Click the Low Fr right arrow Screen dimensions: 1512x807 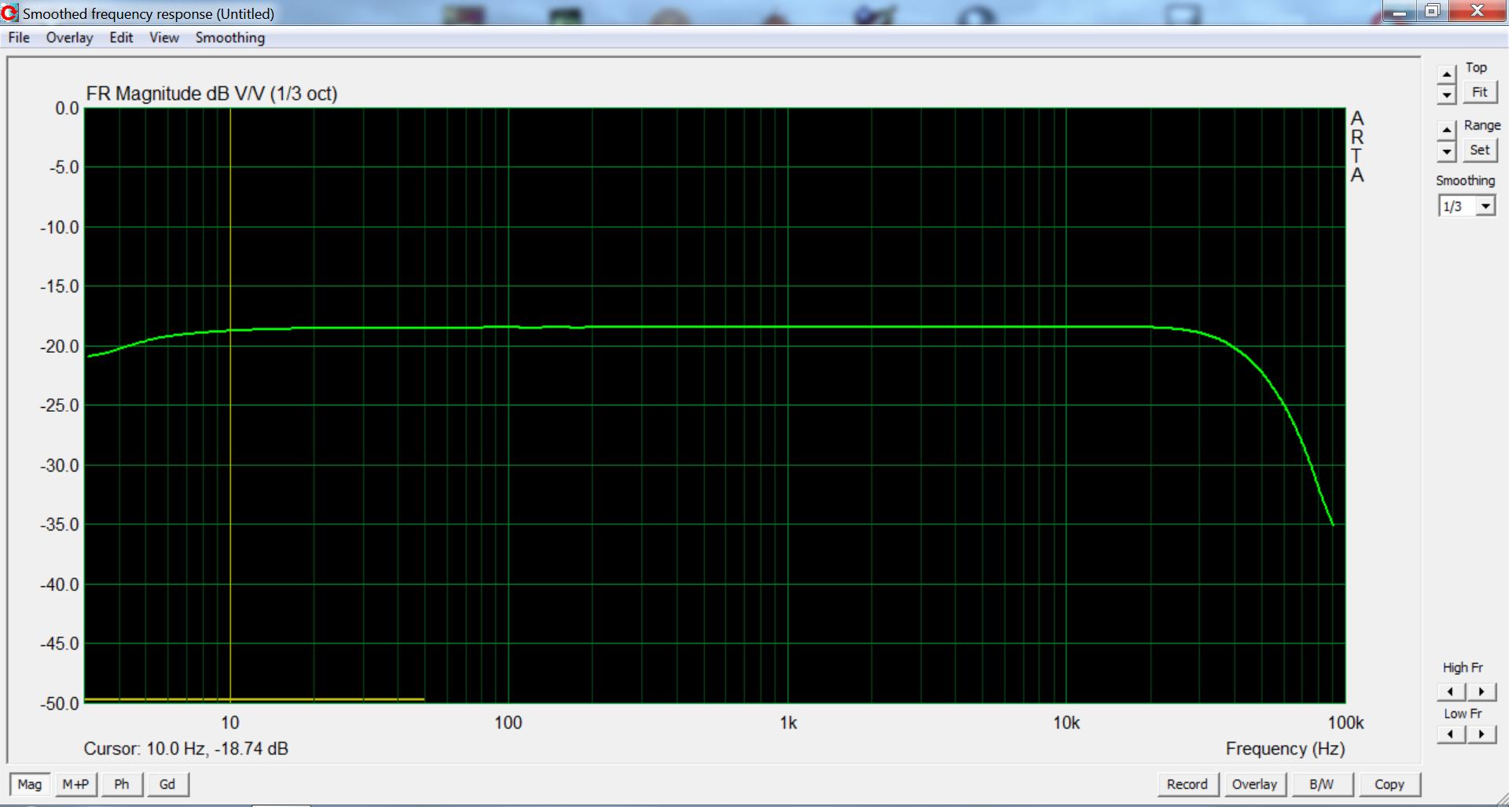1481,734
